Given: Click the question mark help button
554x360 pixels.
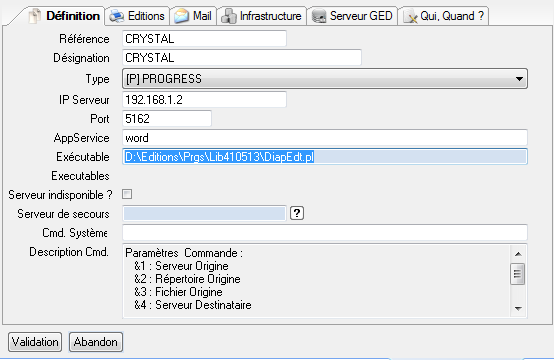Looking at the screenshot, I should click(x=297, y=213).
